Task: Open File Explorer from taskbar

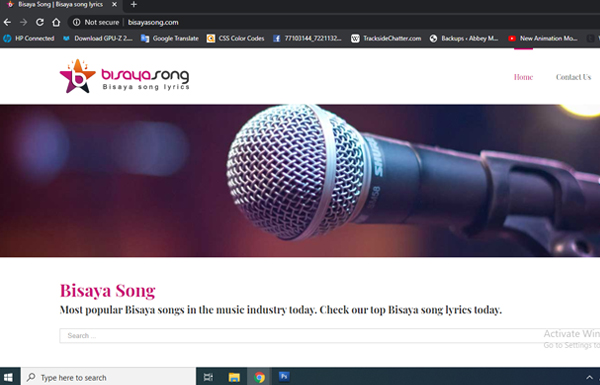Action: (234, 377)
